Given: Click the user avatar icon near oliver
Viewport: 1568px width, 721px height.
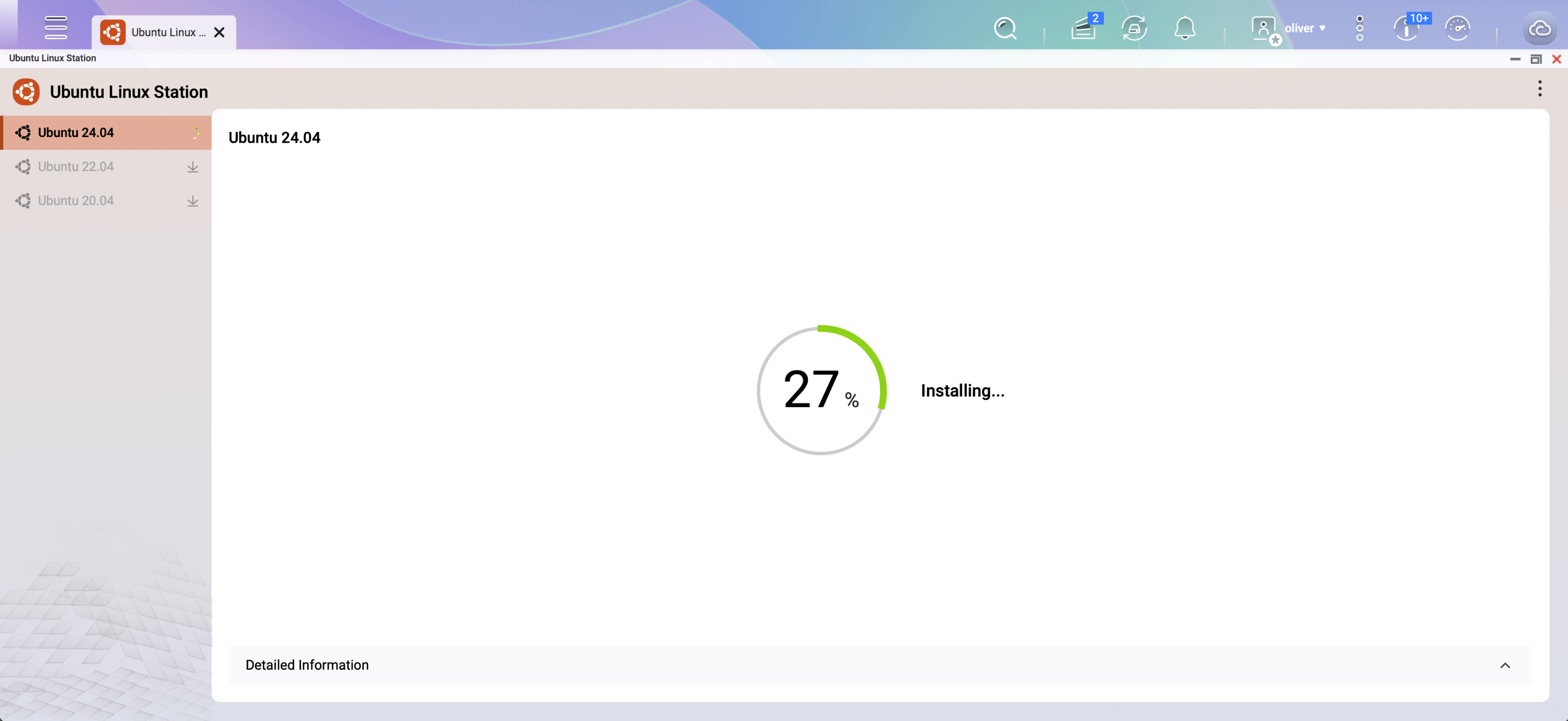Looking at the screenshot, I should coord(1264,28).
